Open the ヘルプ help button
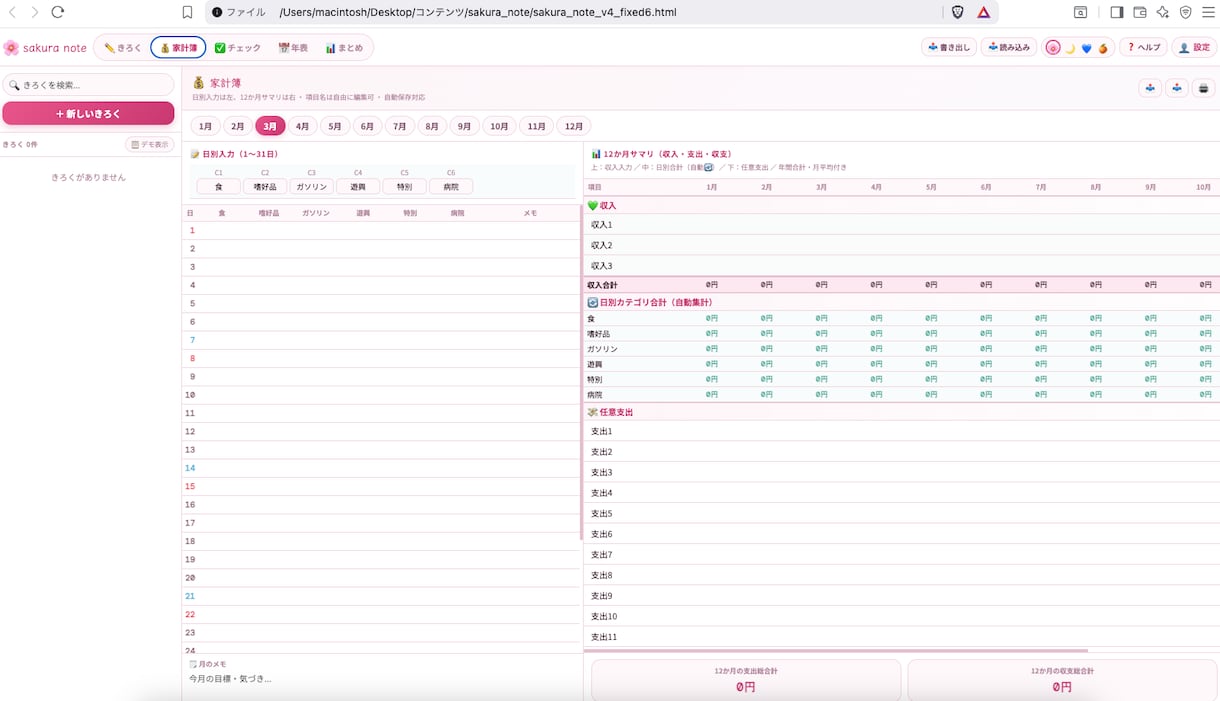 click(1143, 48)
